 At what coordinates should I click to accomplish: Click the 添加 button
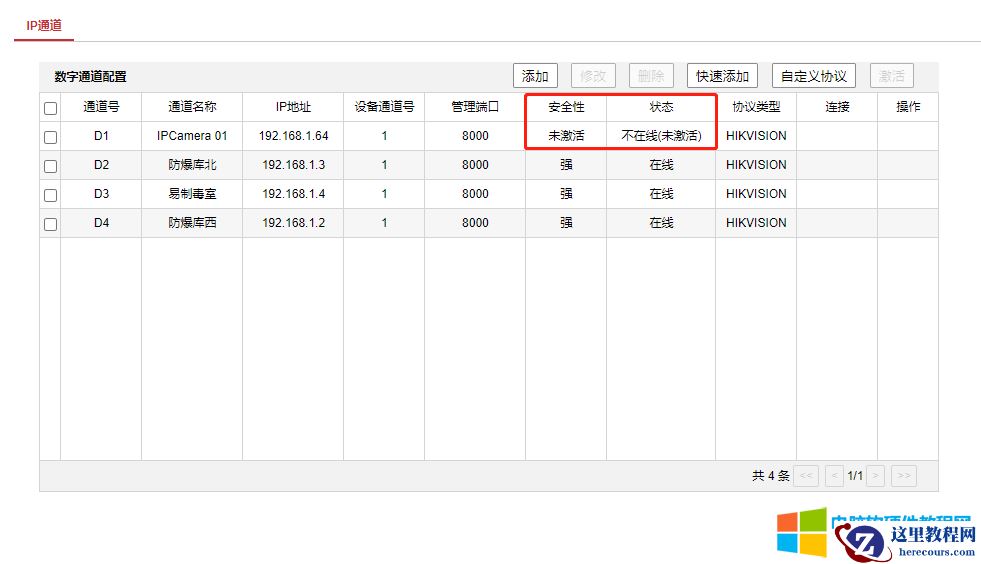(x=535, y=76)
